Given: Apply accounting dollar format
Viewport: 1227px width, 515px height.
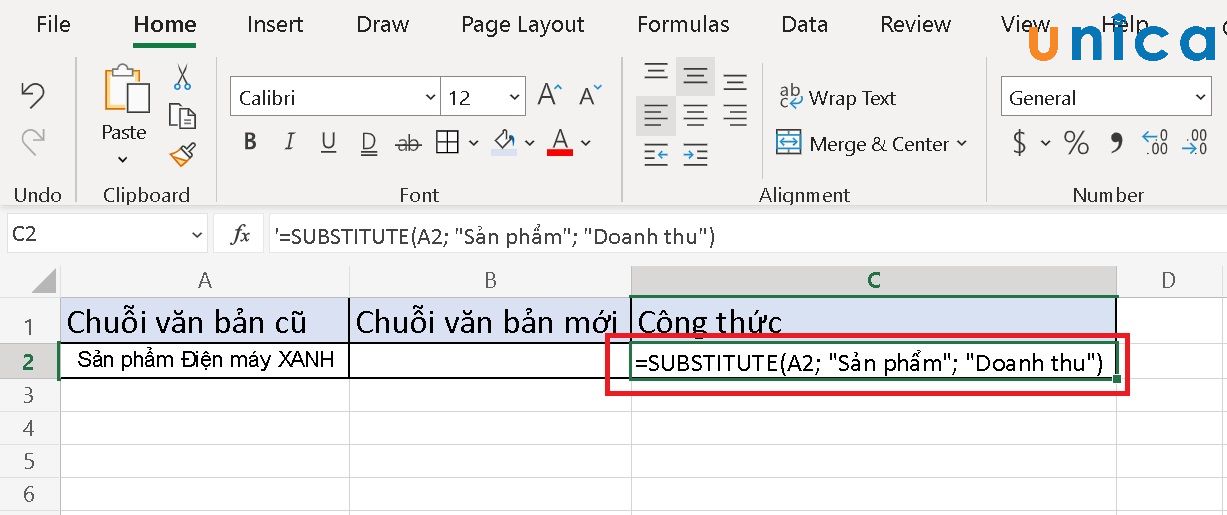Looking at the screenshot, I should coord(1019,143).
